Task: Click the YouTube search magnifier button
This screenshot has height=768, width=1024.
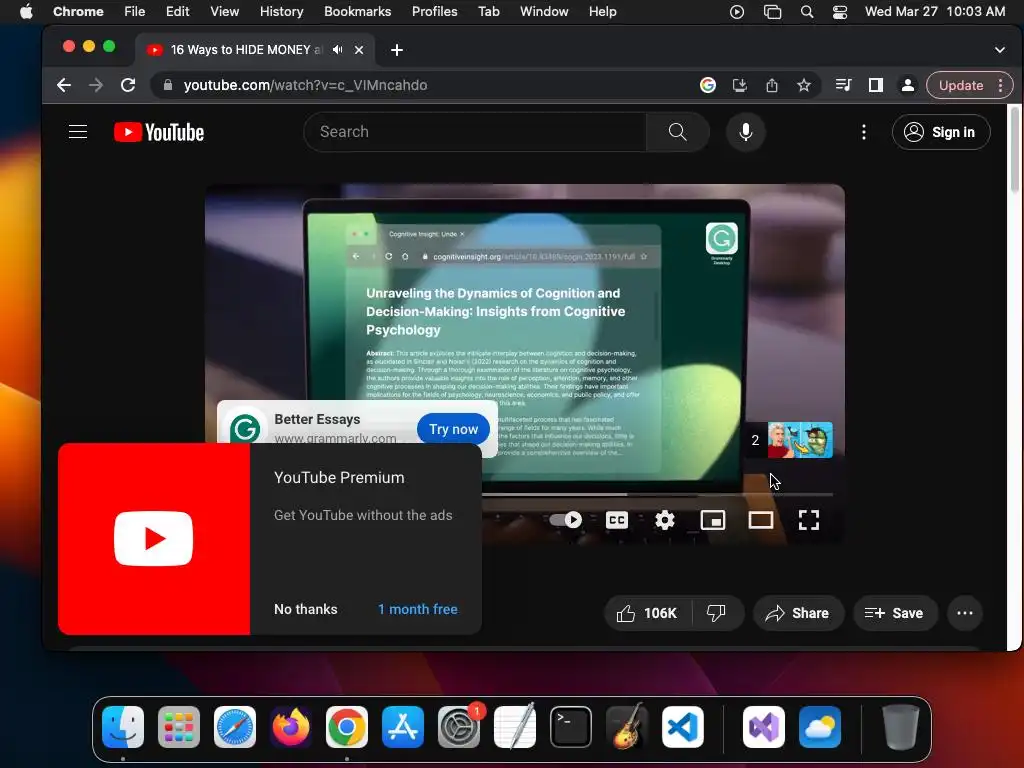Action: [677, 132]
